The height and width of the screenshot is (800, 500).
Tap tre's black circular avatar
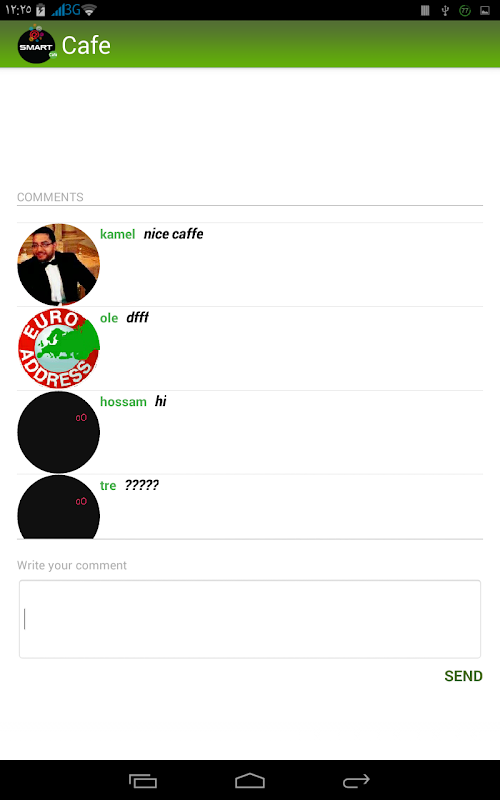pos(59,507)
